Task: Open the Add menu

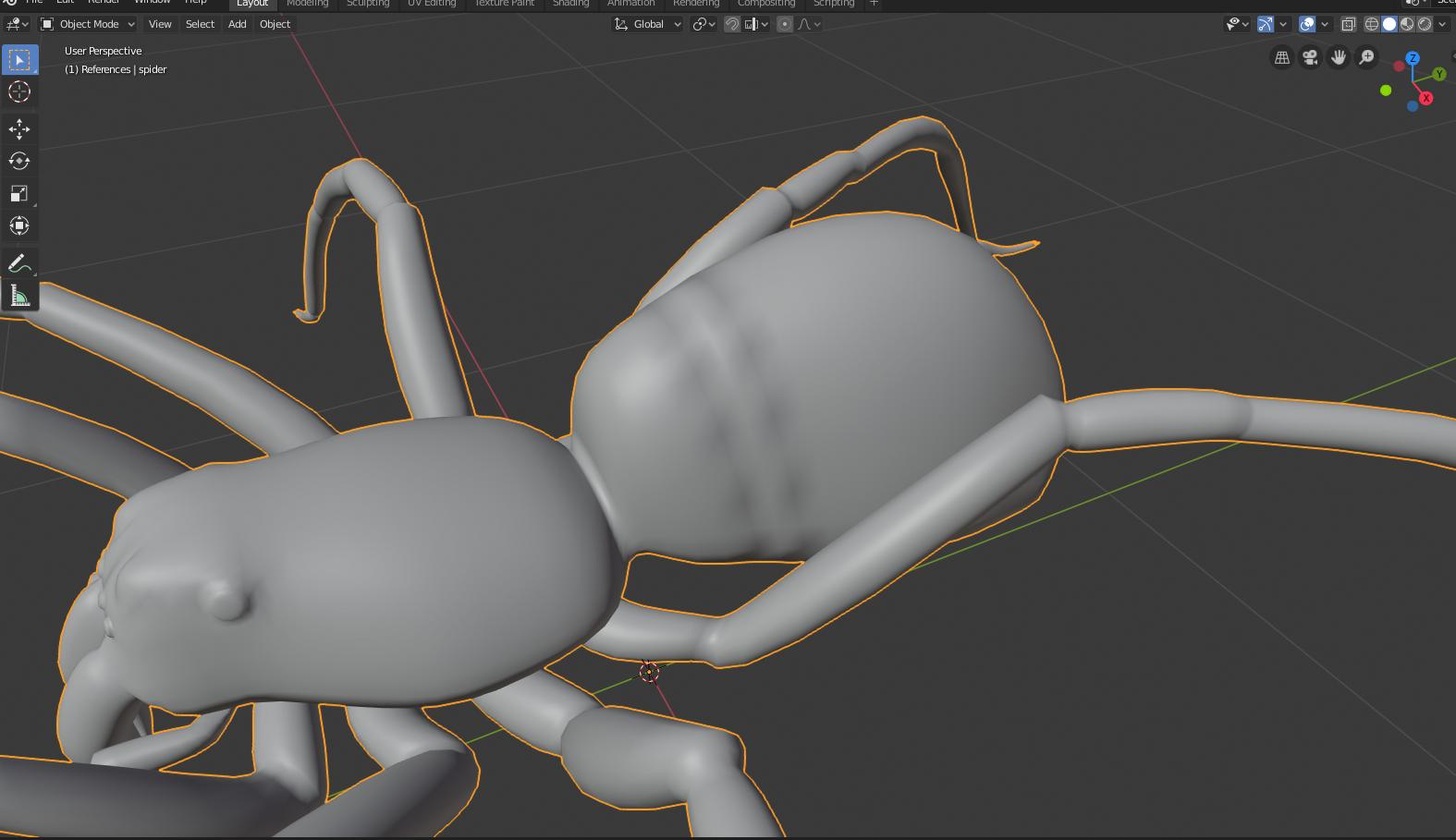Action: click(237, 24)
